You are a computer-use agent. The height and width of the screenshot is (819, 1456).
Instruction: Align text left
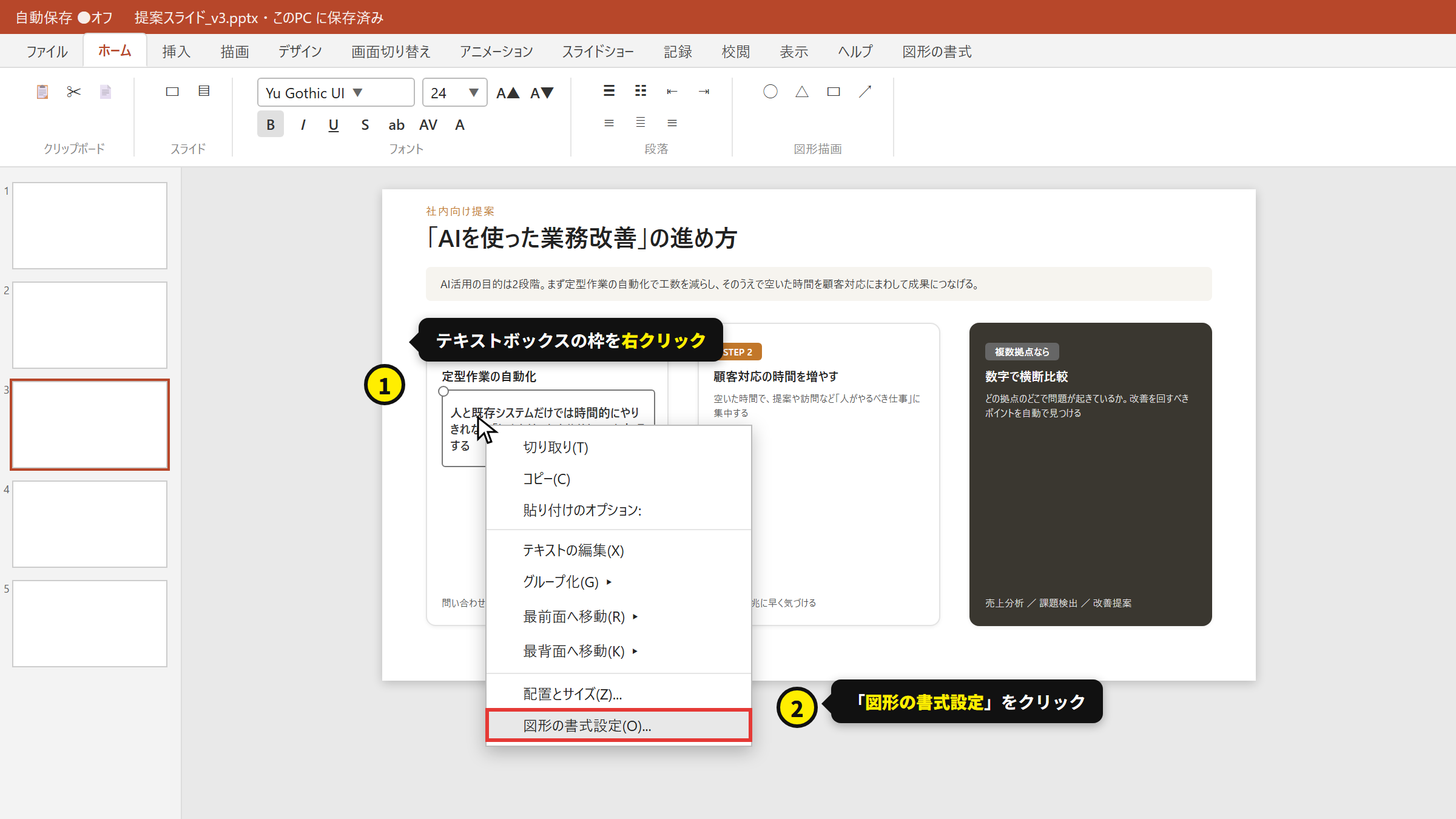609,123
